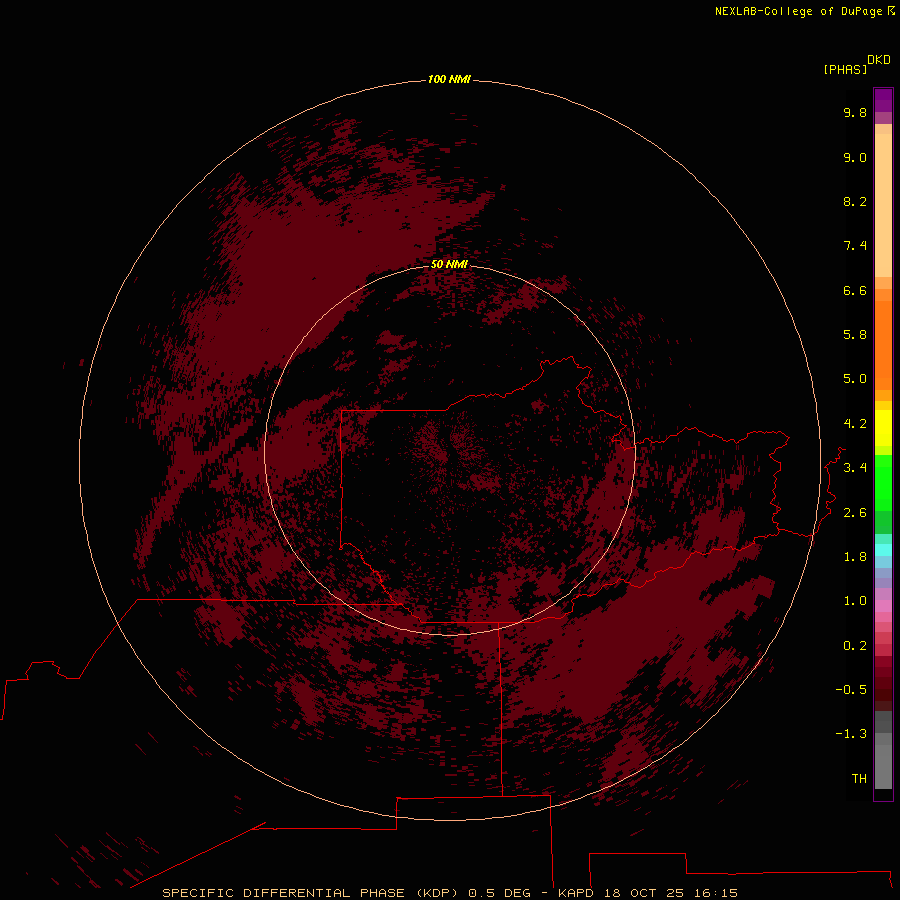Click the 2.6 color scale value

point(855,513)
